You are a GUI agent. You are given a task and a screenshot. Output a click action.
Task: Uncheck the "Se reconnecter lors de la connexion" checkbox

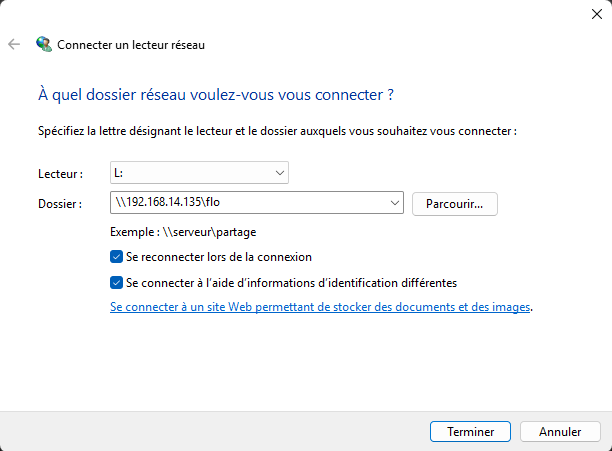click(x=117, y=257)
